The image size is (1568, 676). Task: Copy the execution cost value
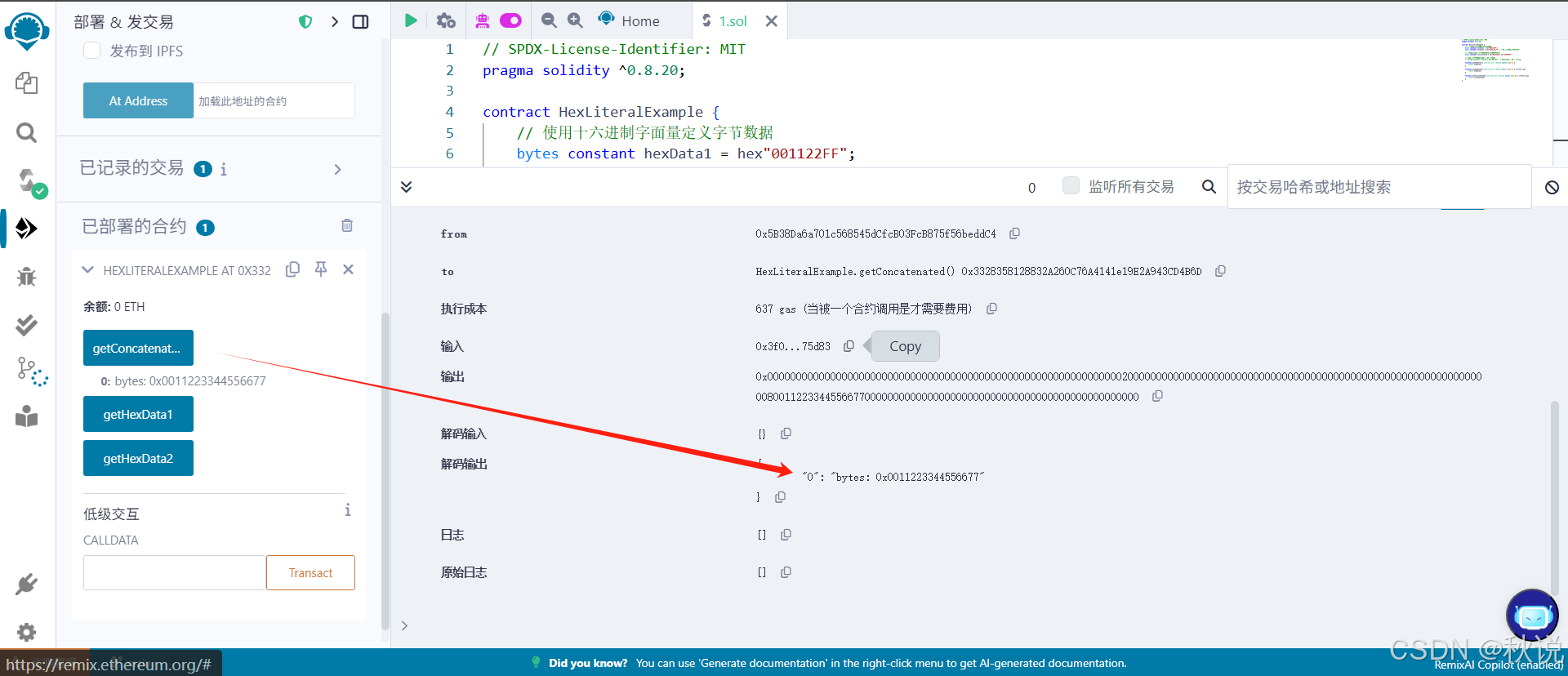(991, 309)
